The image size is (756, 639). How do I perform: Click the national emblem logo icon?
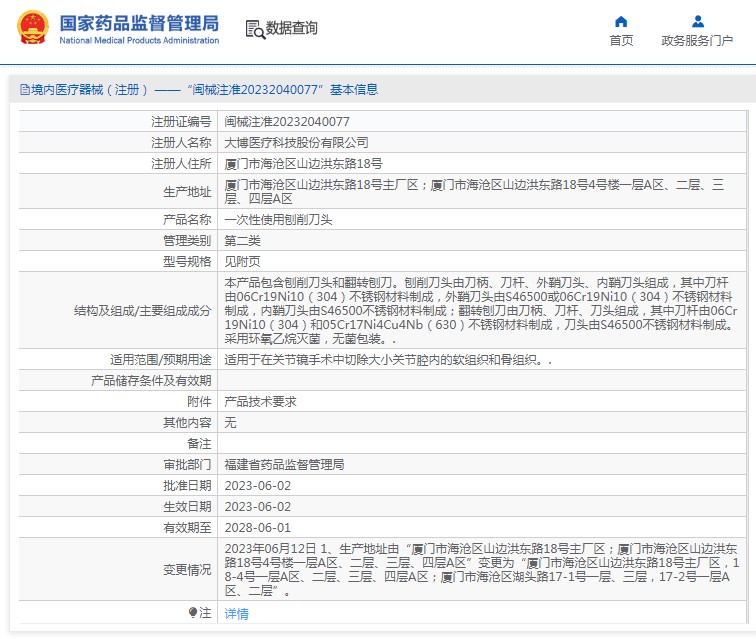pos(33,27)
